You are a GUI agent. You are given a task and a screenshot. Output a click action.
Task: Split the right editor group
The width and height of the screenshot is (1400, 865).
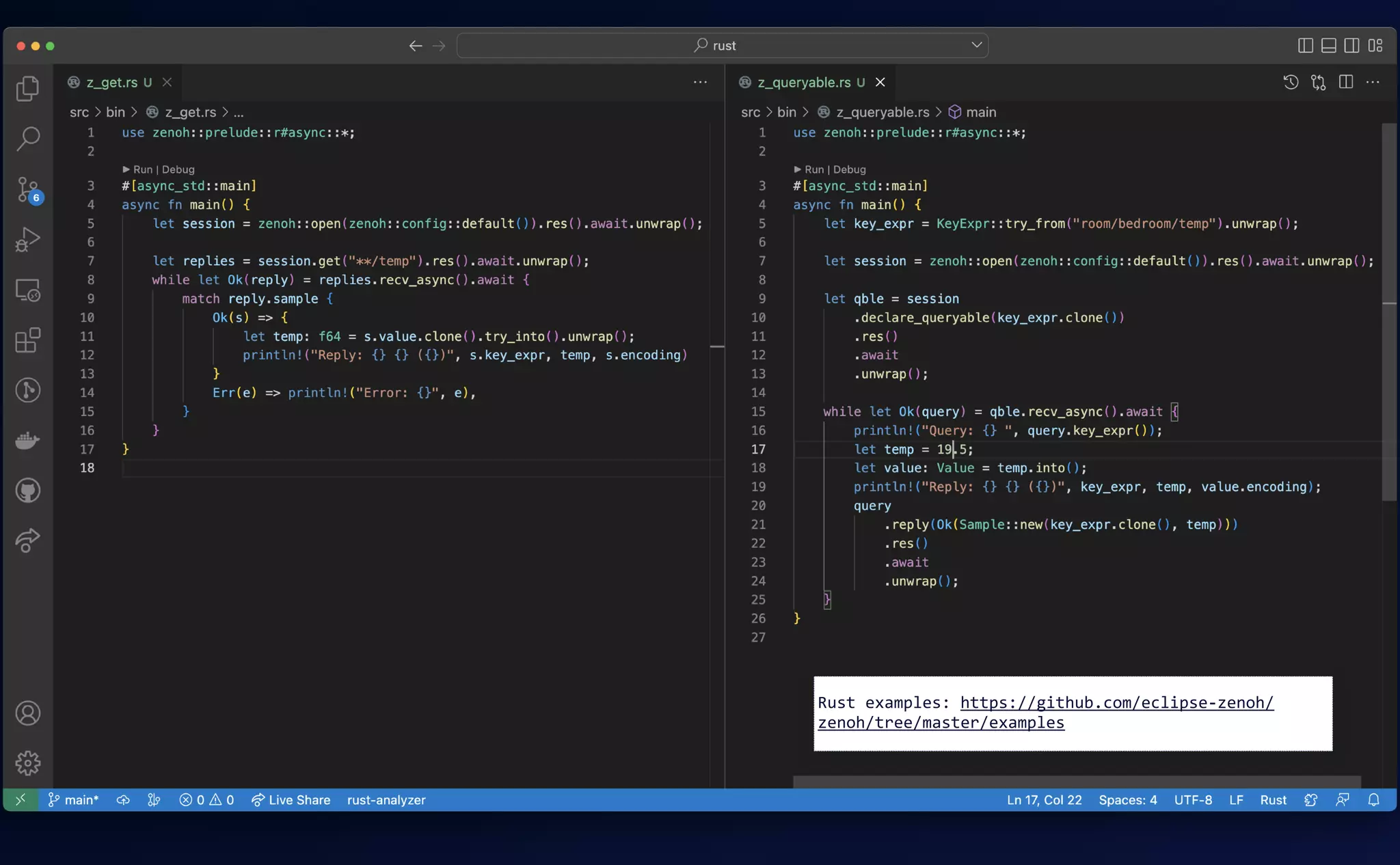coord(1345,83)
